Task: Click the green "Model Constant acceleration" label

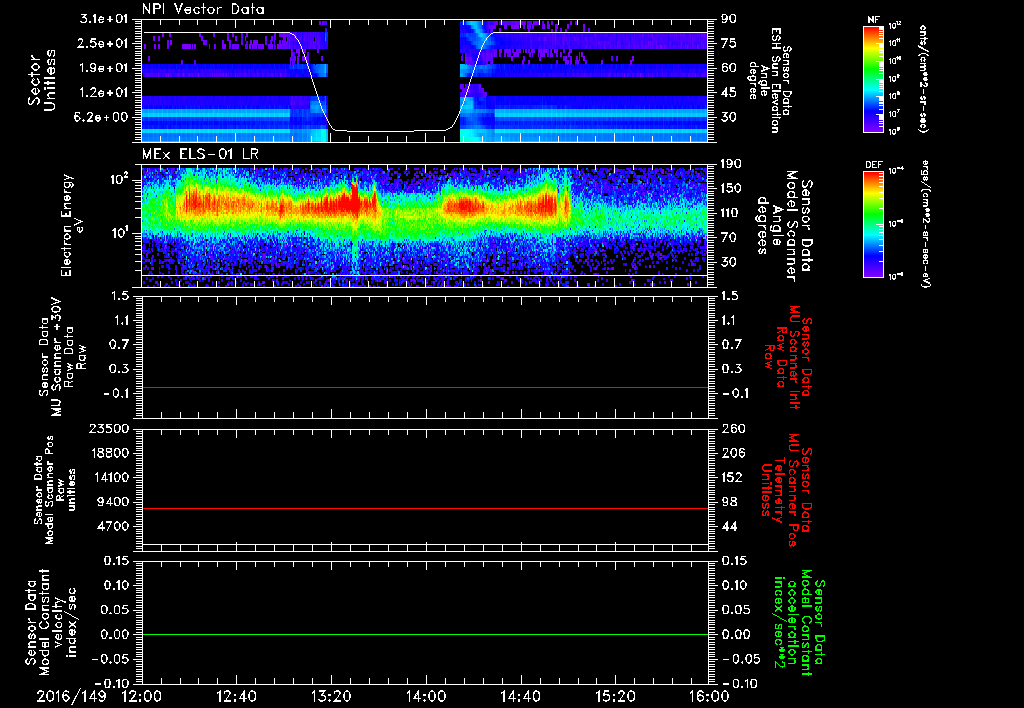Action: (x=799, y=624)
